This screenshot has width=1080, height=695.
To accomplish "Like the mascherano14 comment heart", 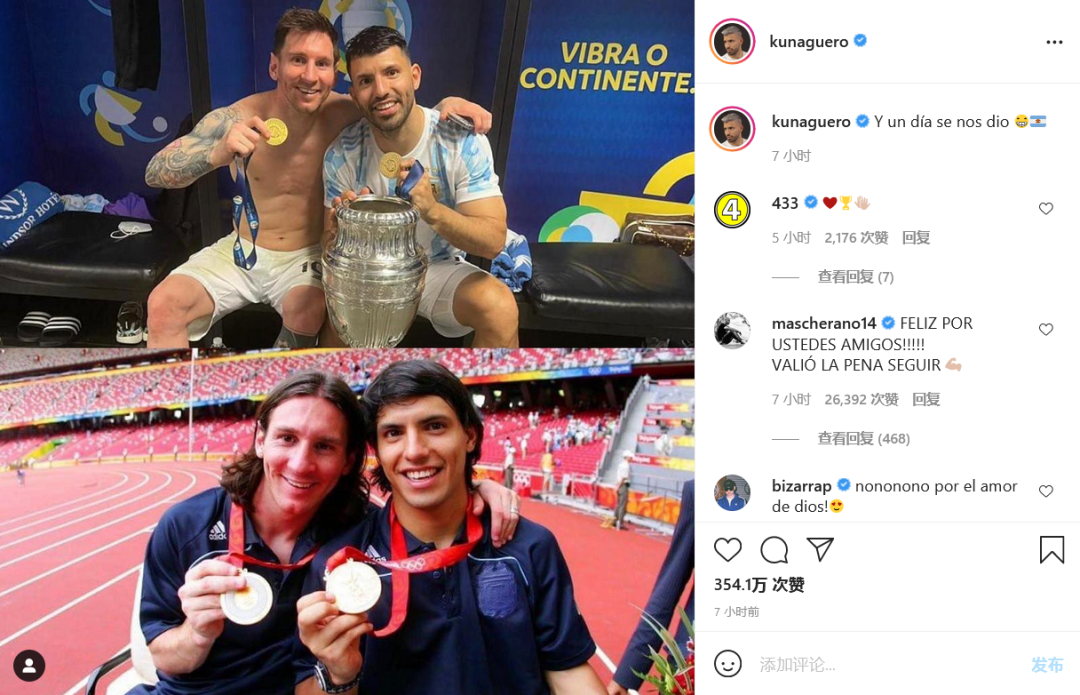I will click(1046, 329).
